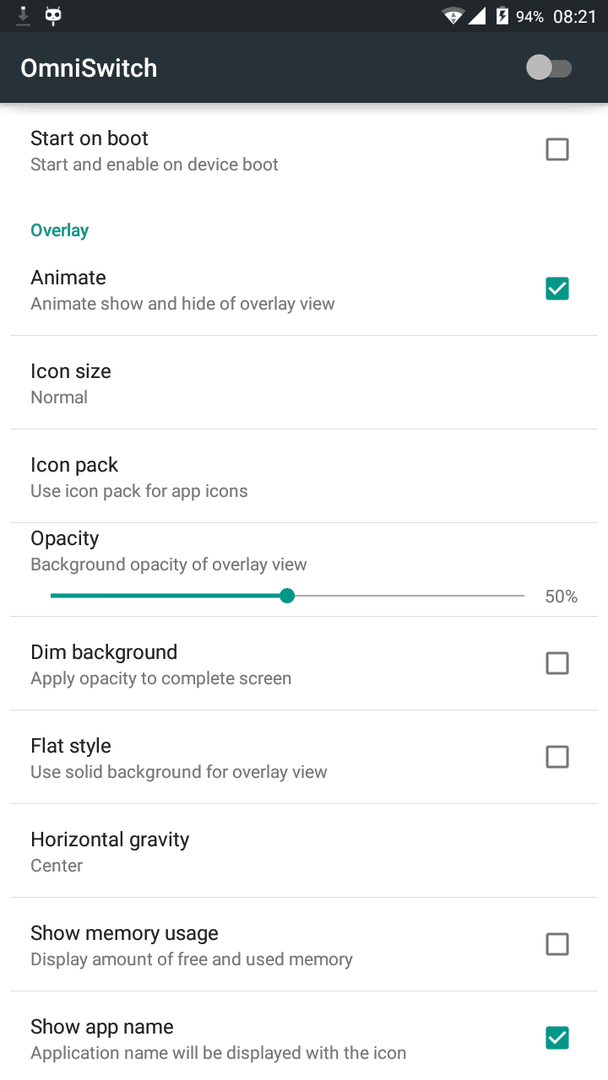Check the Start on boot checkbox
This screenshot has width=608, height=1080.
(557, 149)
